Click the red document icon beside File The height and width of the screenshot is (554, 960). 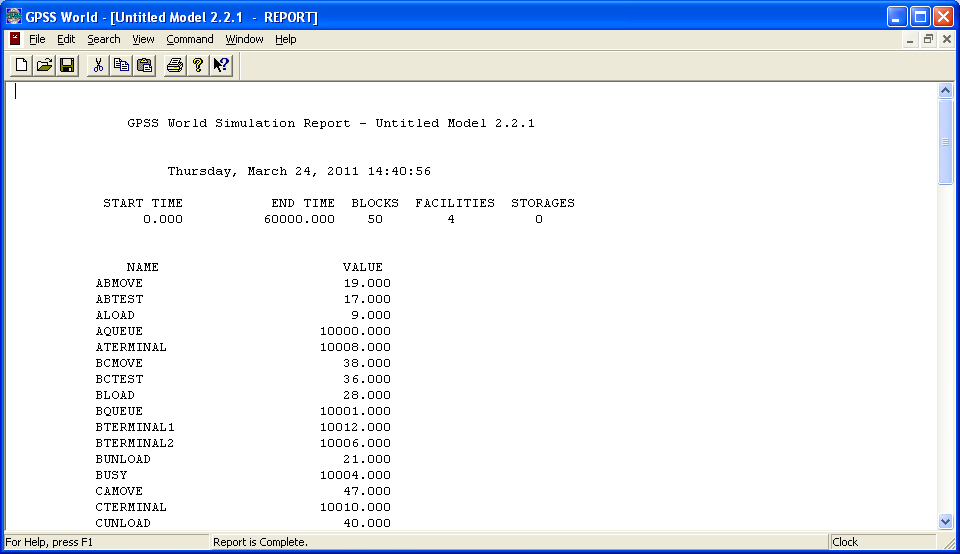point(15,39)
